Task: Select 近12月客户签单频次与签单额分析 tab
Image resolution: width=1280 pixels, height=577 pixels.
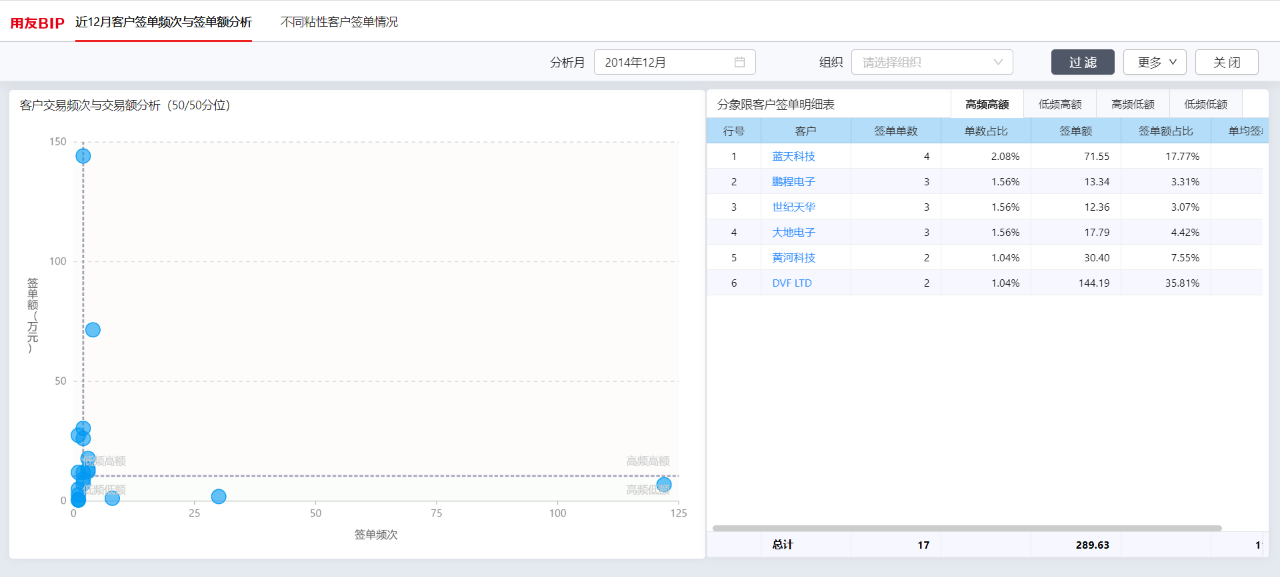Action: coord(164,22)
